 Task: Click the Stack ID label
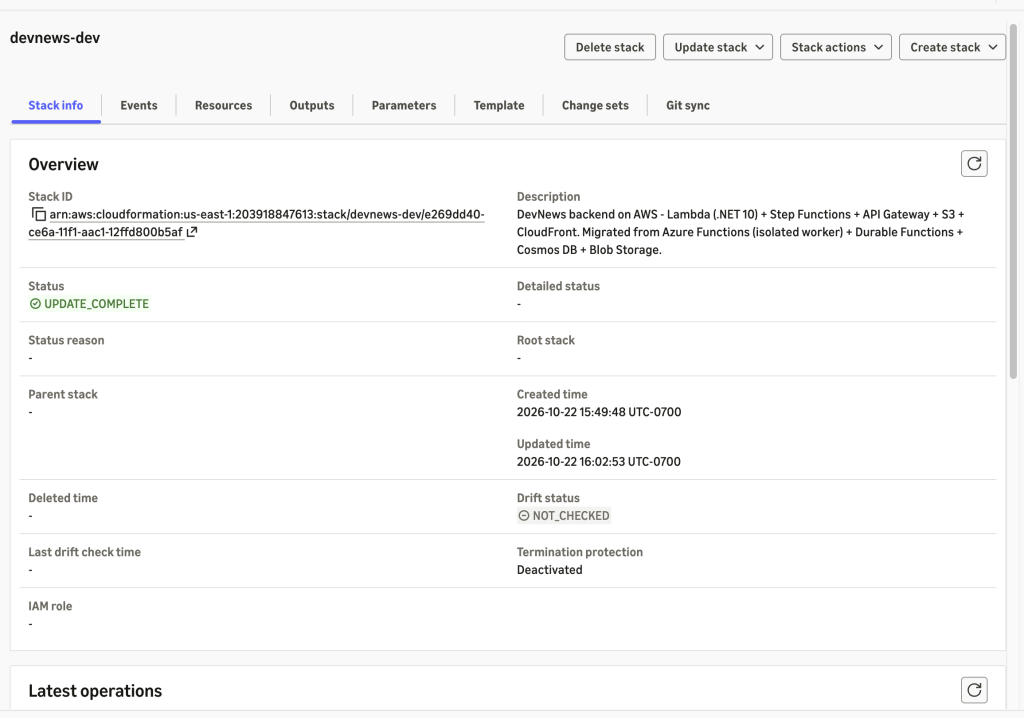click(x=50, y=197)
